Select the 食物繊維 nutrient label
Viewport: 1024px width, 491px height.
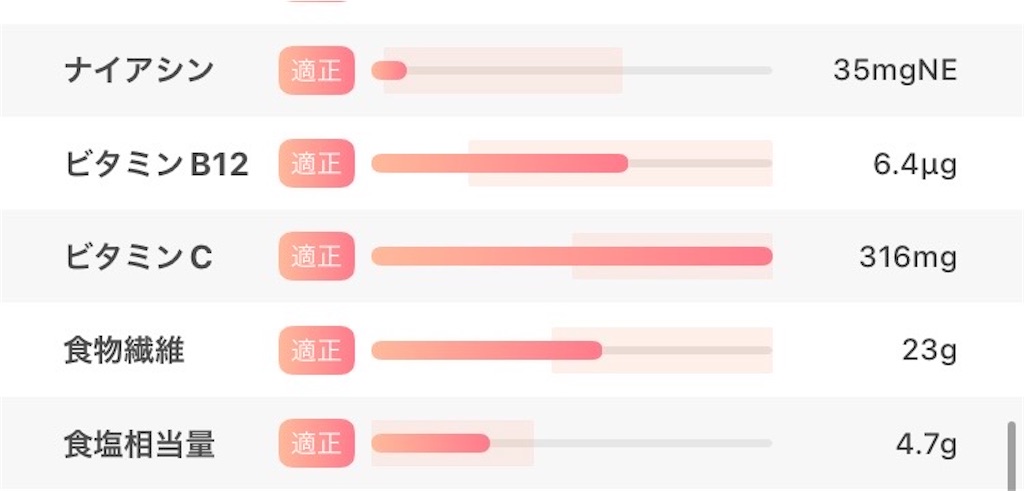click(124, 351)
